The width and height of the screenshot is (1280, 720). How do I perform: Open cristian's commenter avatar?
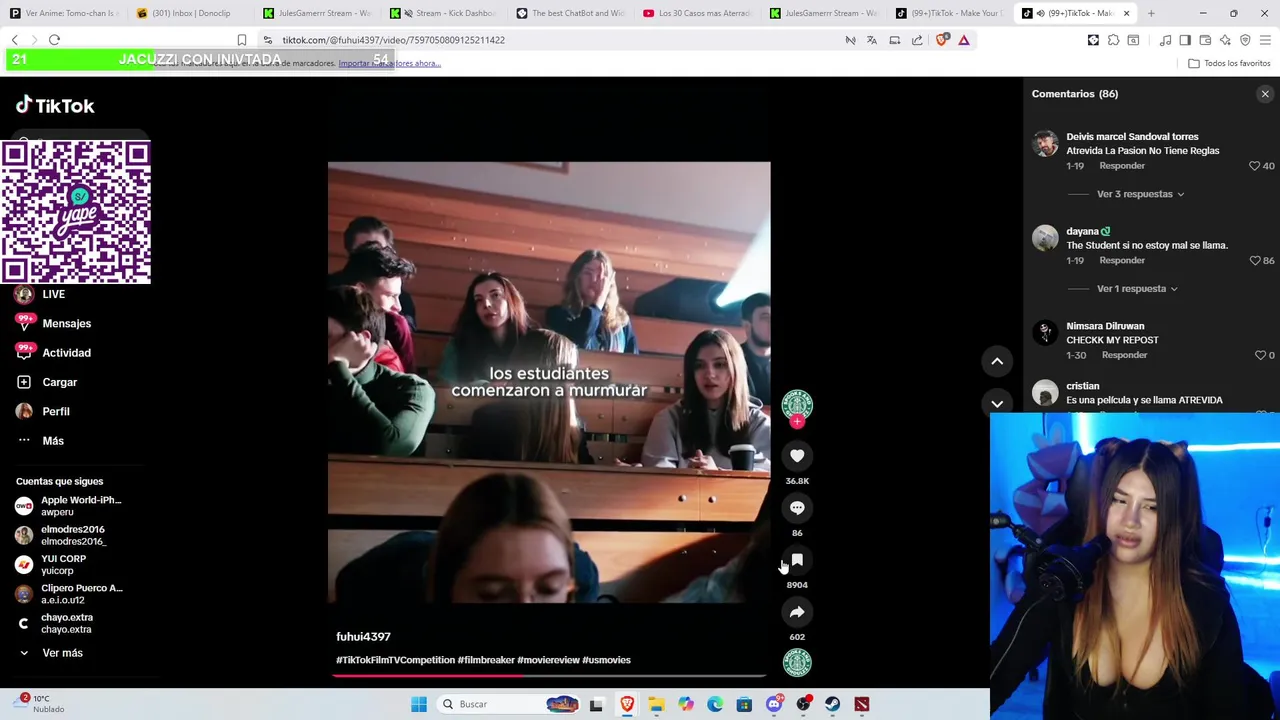[x=1045, y=393]
